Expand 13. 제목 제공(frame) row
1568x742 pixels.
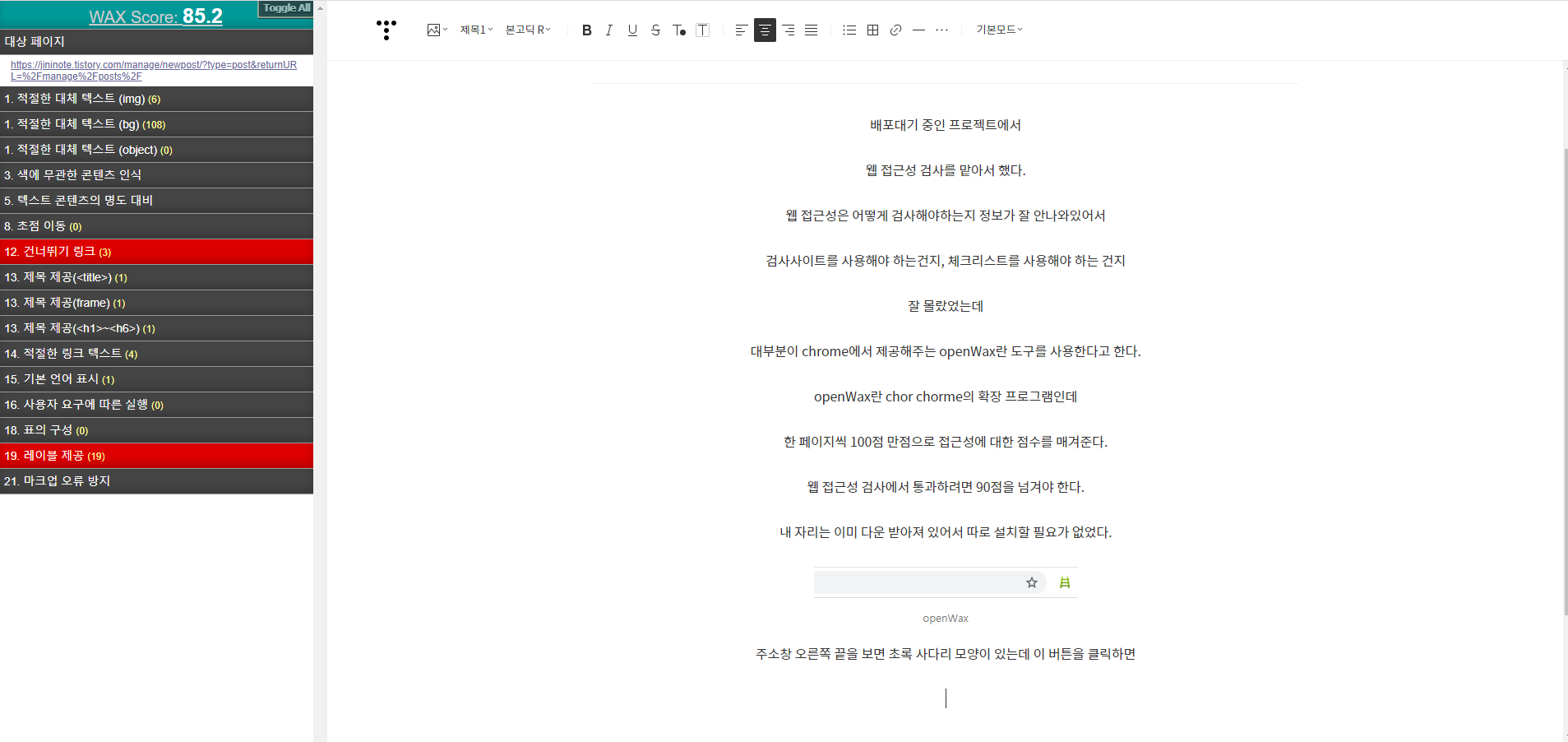click(x=156, y=303)
